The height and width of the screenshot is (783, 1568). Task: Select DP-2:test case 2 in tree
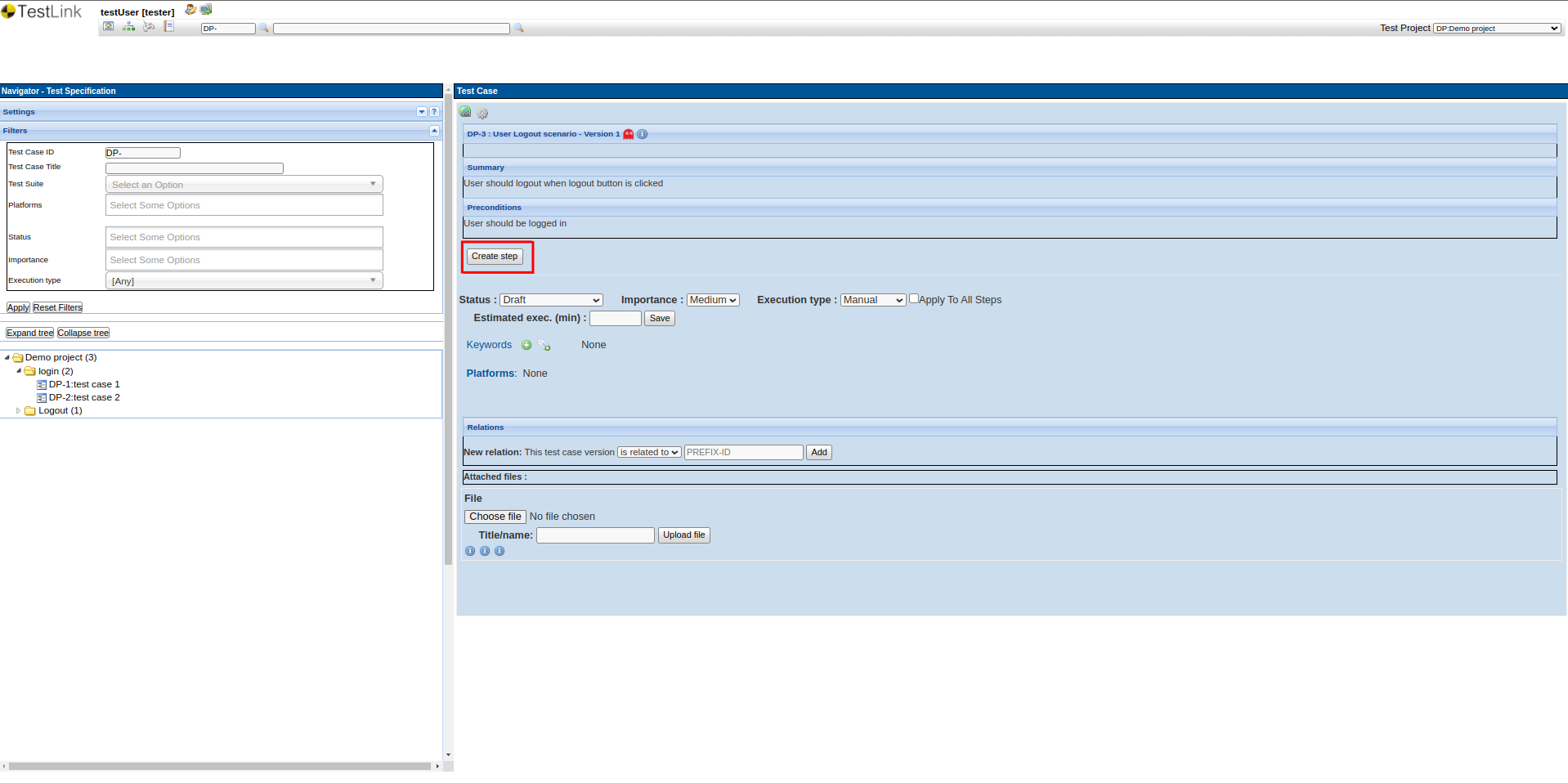tap(83, 397)
